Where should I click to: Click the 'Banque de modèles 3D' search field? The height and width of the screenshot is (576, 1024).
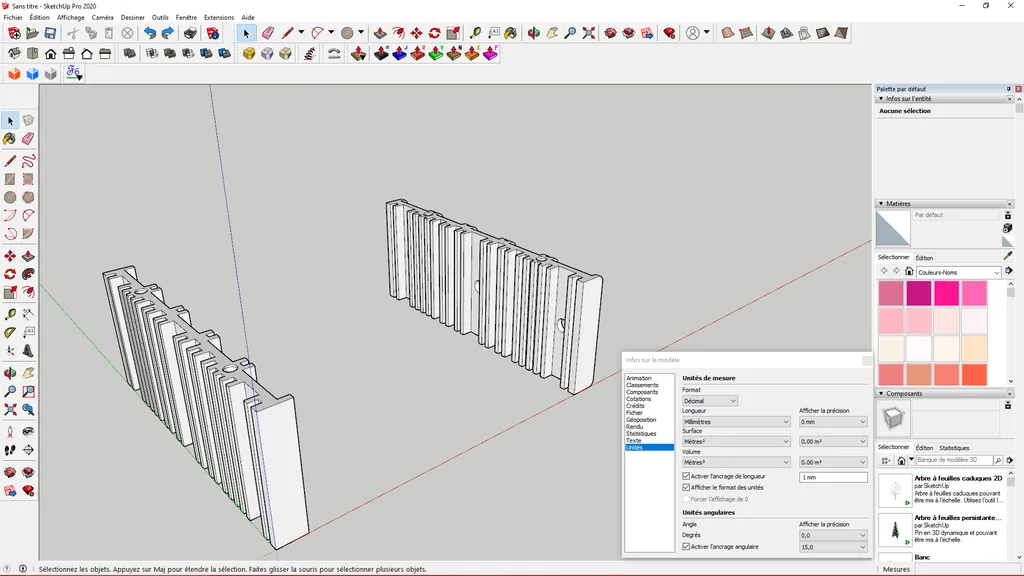953,460
